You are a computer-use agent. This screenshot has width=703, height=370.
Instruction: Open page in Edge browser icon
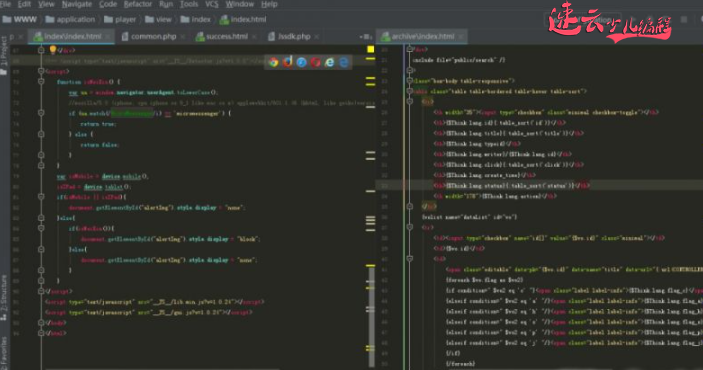click(x=344, y=62)
